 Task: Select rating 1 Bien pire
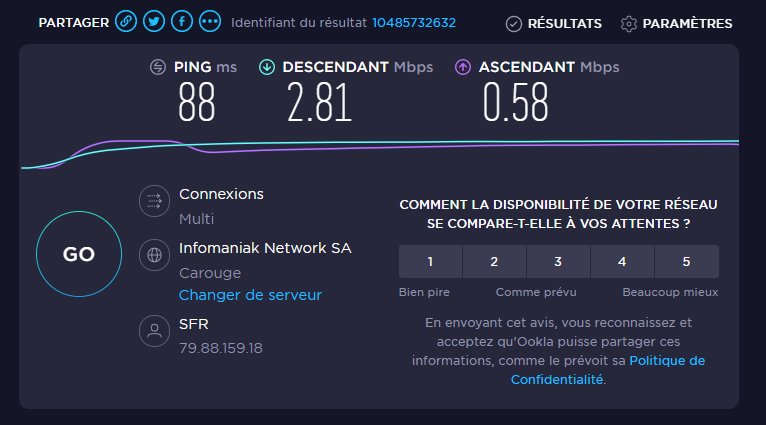[x=430, y=262]
